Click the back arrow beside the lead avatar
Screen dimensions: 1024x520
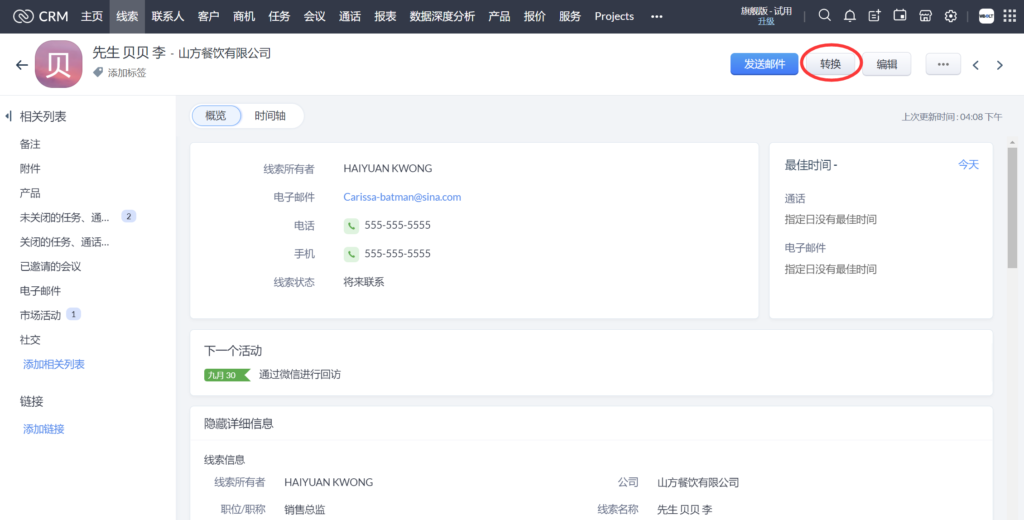click(22, 65)
